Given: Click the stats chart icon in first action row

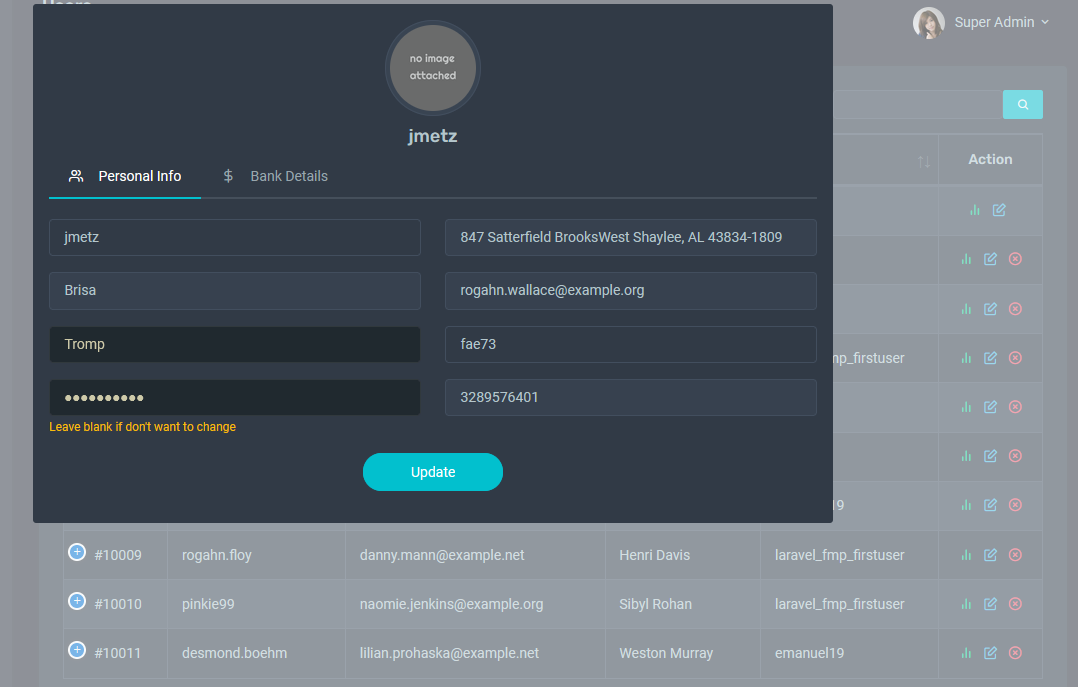Looking at the screenshot, I should pos(974,210).
